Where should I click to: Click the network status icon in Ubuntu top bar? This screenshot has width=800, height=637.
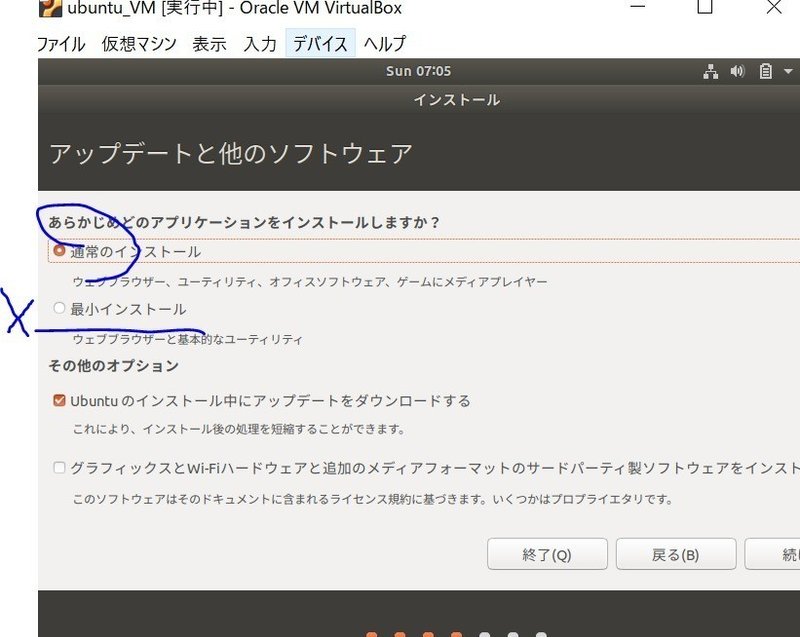point(710,71)
